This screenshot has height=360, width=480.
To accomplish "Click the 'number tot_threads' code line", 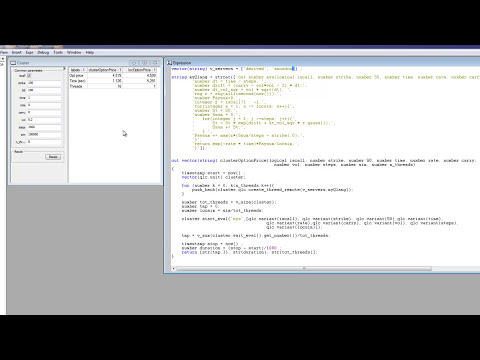I will (x=229, y=202).
